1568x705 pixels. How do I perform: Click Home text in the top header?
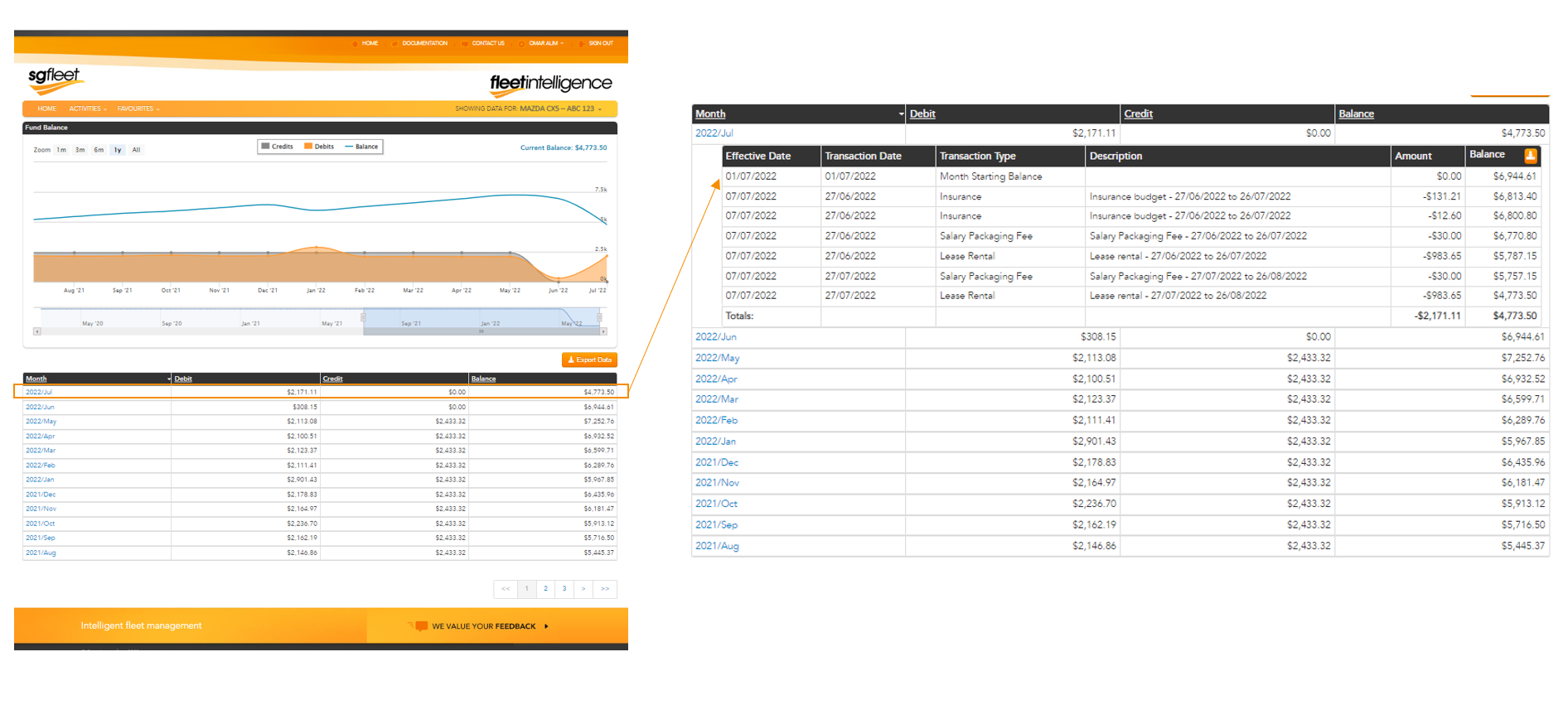coord(370,43)
